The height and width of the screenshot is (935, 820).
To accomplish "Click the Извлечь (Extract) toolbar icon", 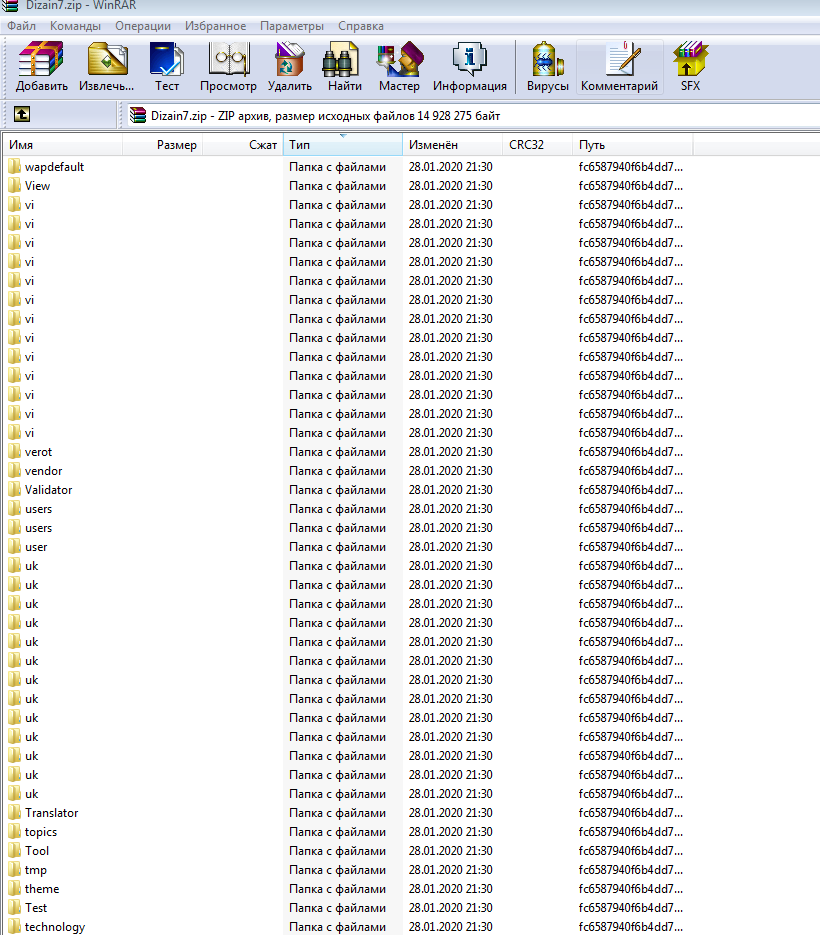I will coord(107,67).
